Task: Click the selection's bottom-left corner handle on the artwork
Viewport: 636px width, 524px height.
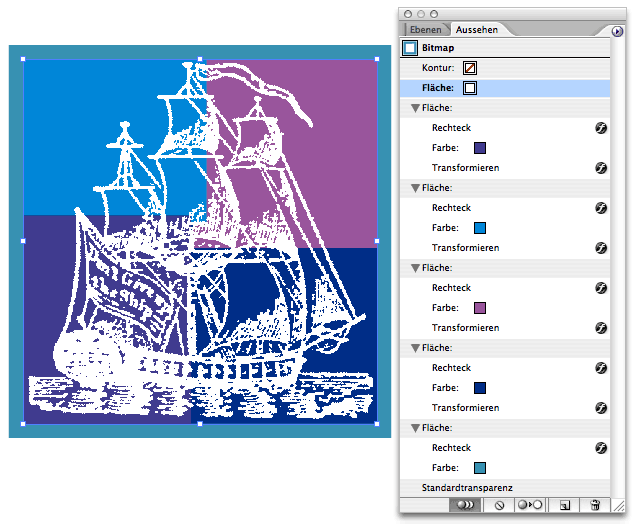Action: pyautogui.click(x=23, y=424)
